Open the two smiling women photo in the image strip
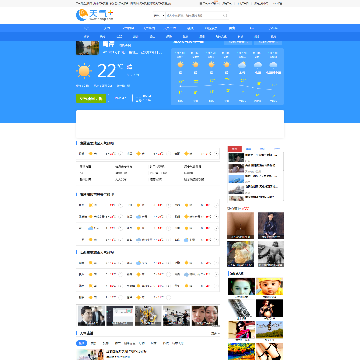360x360 pixels. 205,316
